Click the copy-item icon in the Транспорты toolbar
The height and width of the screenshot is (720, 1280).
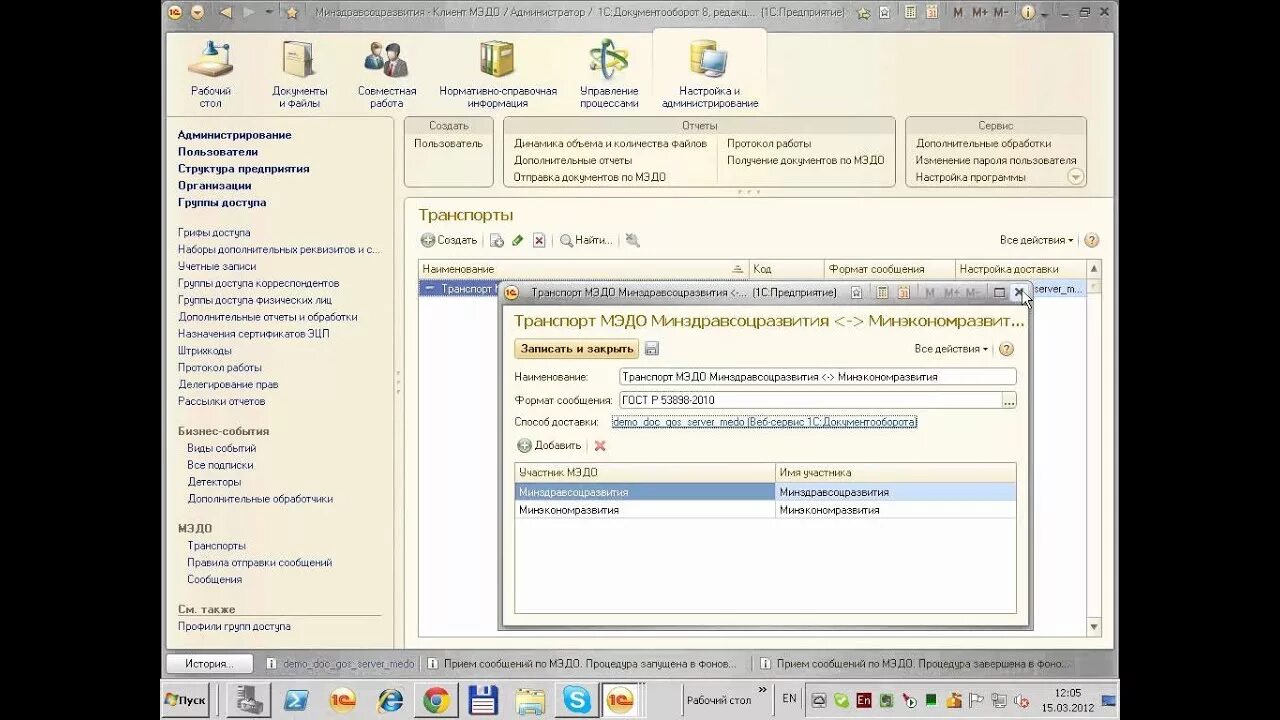[x=496, y=240]
